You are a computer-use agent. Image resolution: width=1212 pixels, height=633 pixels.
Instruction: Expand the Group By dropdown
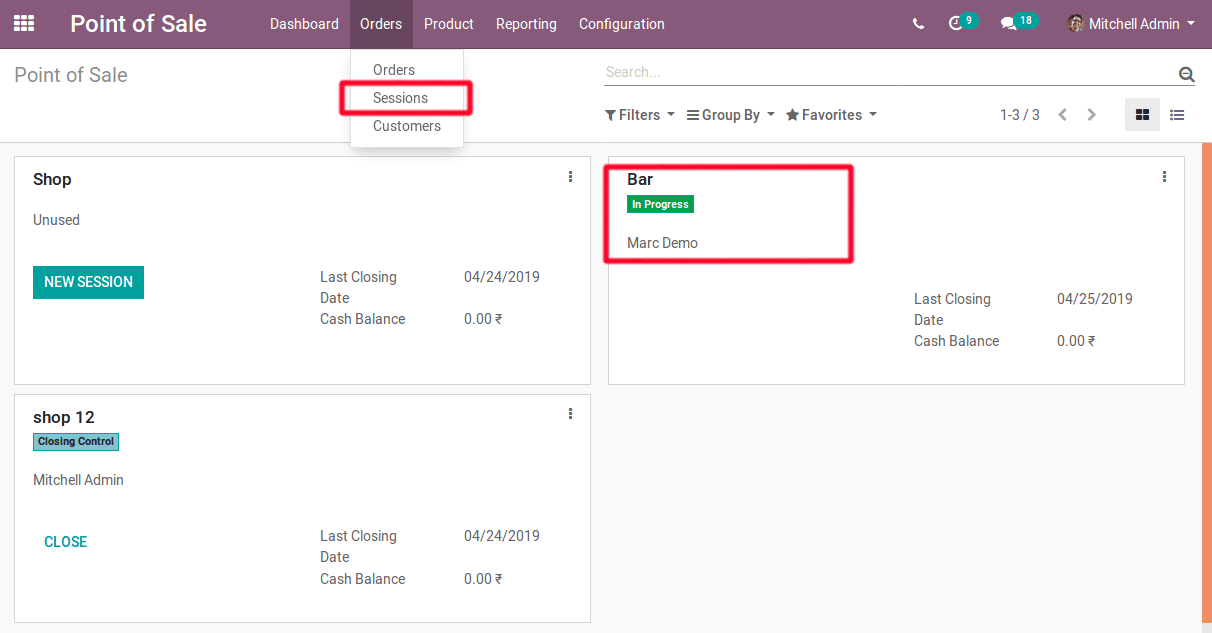pos(731,115)
